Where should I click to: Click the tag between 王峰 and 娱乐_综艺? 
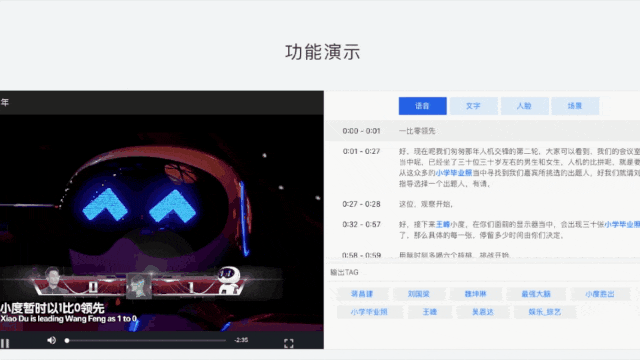click(x=483, y=312)
